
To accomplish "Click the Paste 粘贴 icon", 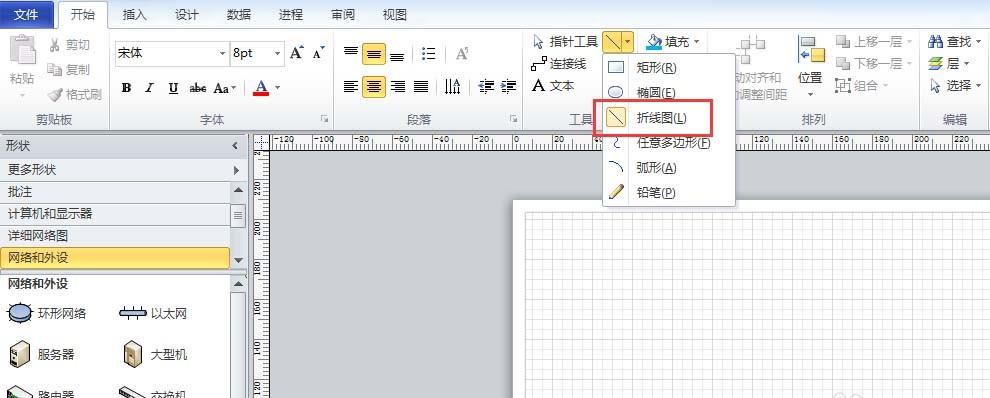I will (x=23, y=51).
